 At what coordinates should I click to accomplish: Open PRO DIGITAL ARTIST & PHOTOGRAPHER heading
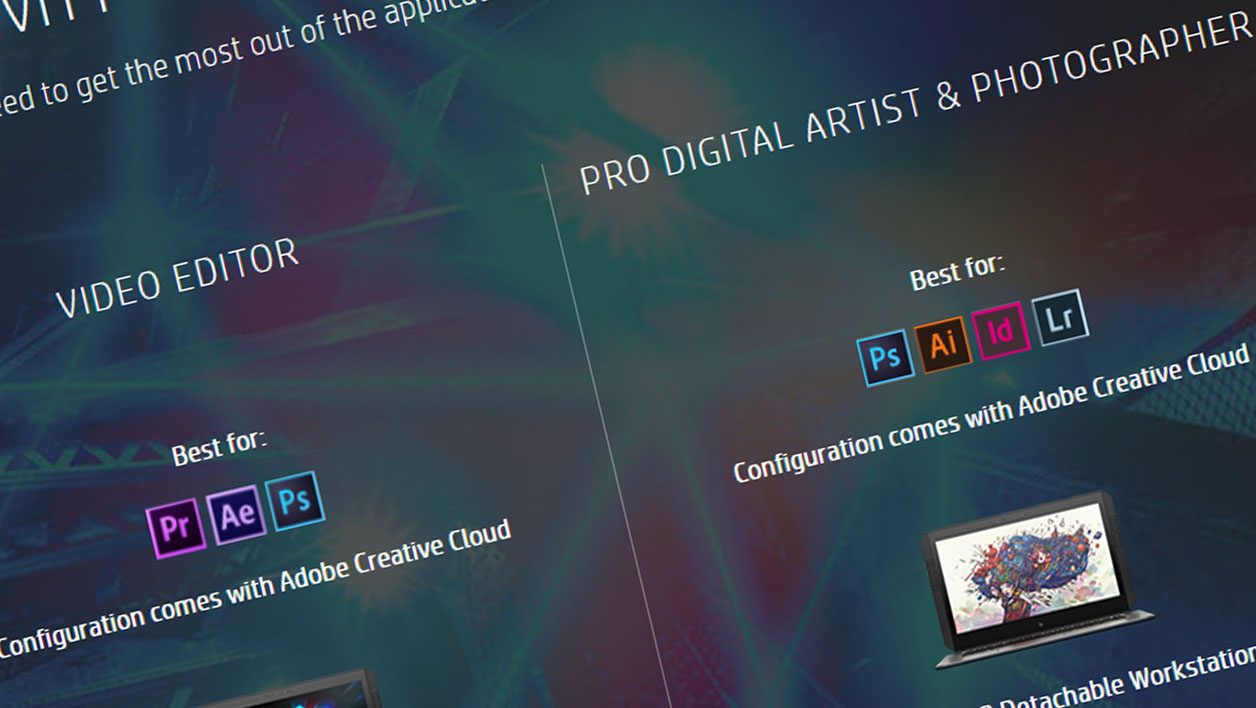tap(915, 107)
